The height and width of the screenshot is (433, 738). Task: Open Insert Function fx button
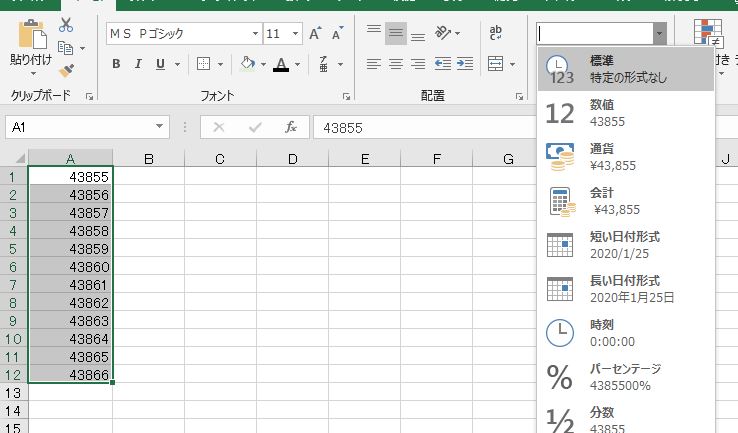tap(291, 127)
